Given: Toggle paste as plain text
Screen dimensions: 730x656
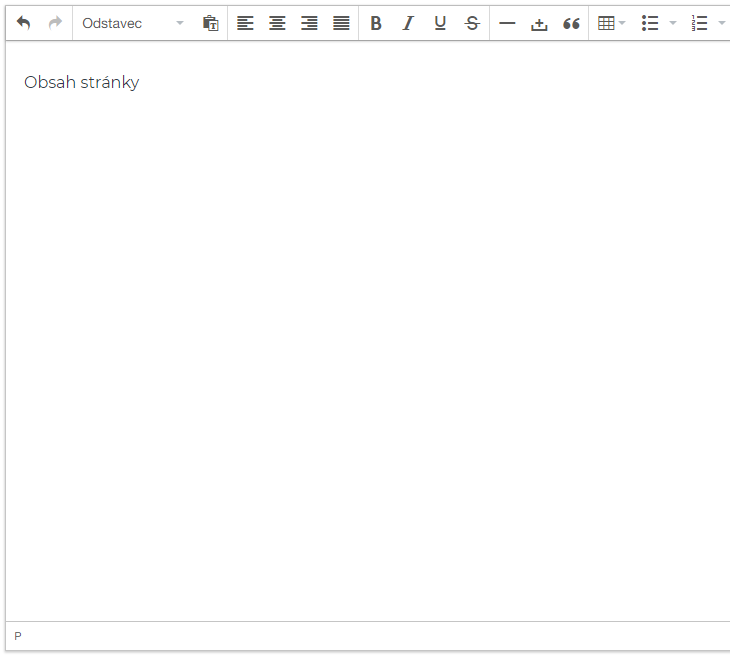Looking at the screenshot, I should 210,23.
